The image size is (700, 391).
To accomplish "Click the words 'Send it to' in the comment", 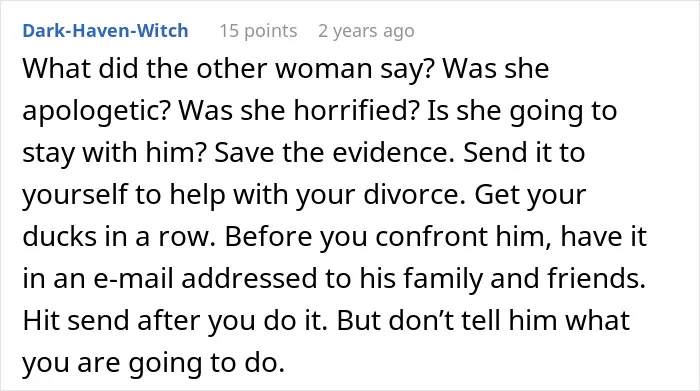I will tap(524, 153).
